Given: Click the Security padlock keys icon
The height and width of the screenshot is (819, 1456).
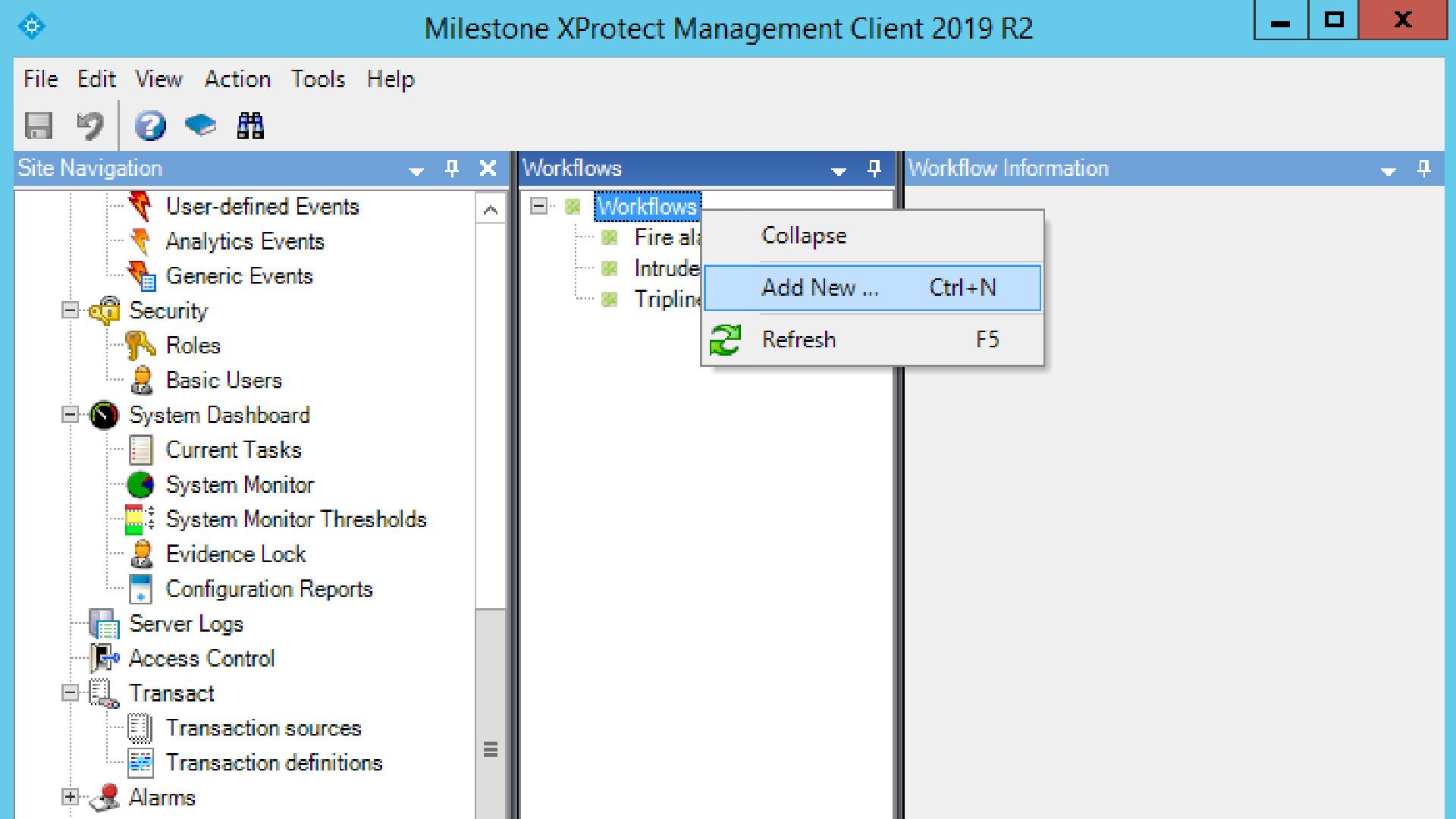Looking at the screenshot, I should [105, 311].
